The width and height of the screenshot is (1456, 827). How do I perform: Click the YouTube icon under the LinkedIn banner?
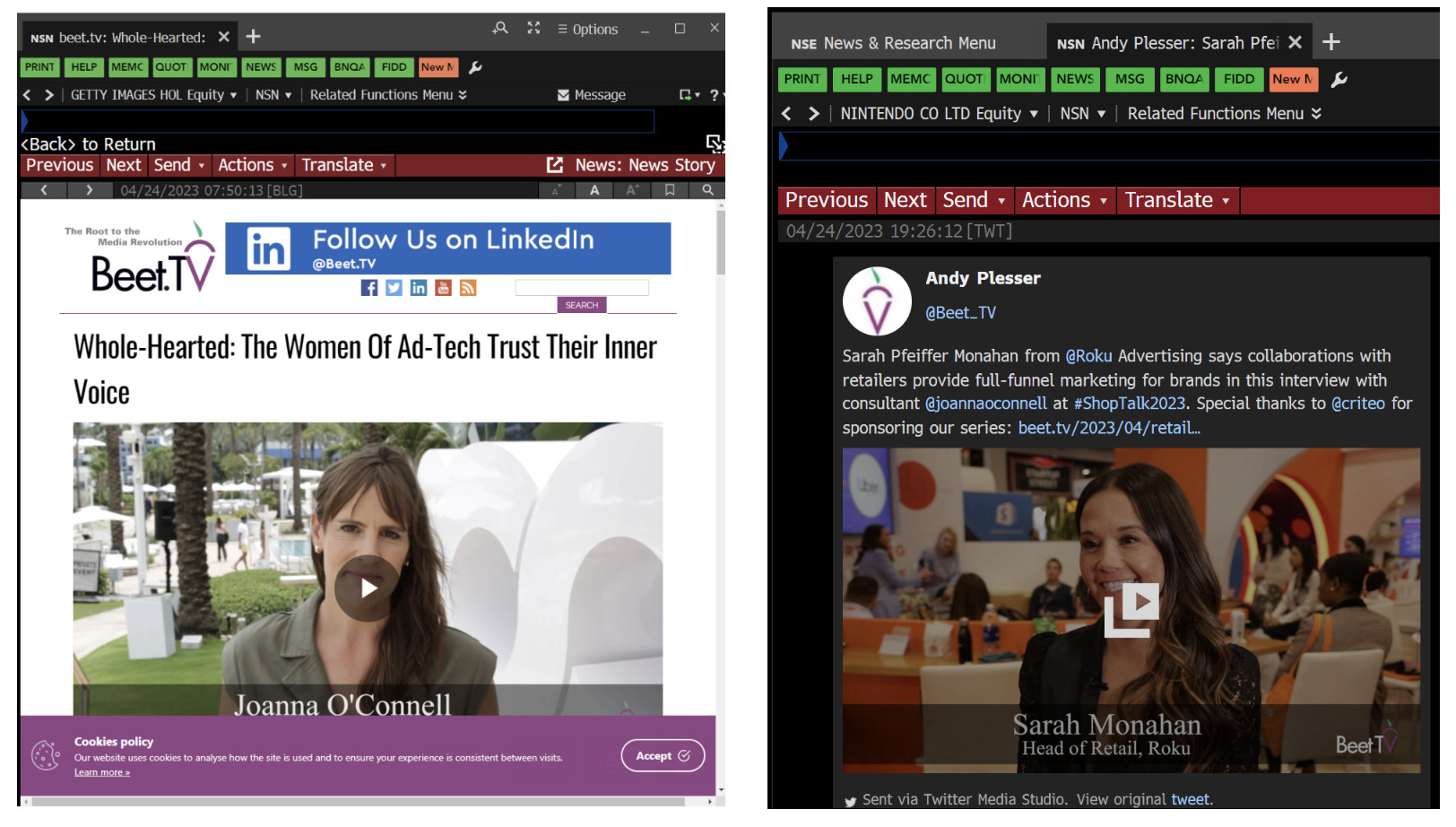pyautogui.click(x=443, y=288)
